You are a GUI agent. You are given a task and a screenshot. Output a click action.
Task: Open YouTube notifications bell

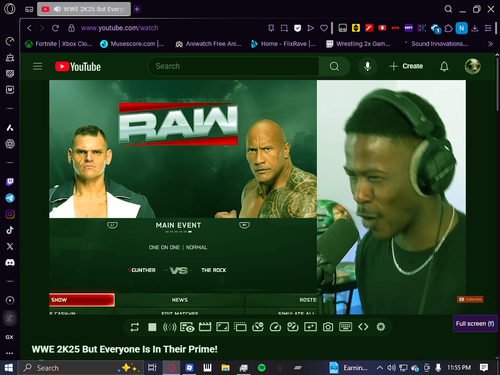tap(444, 66)
